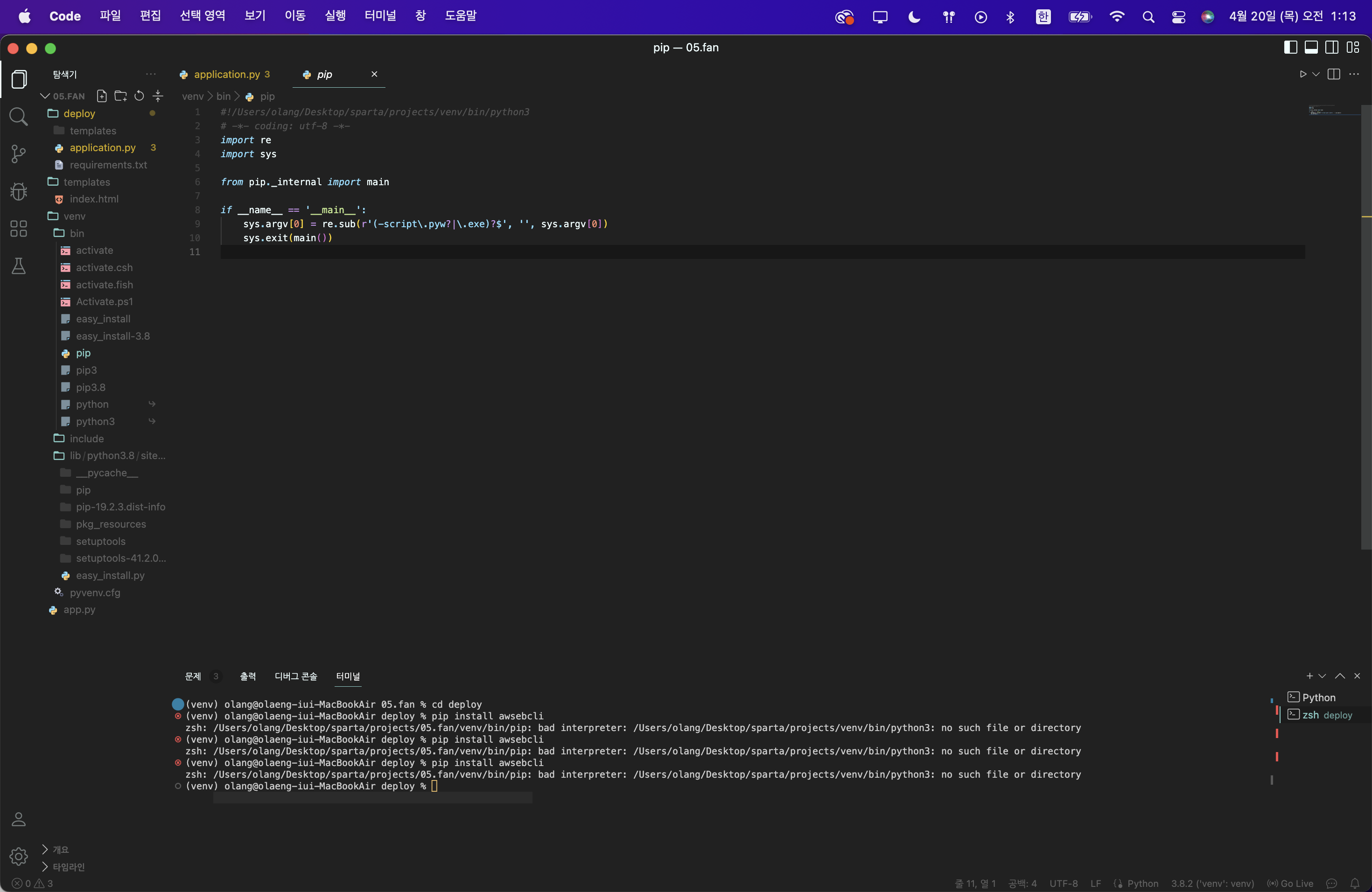Open Source Control view
The height and width of the screenshot is (892, 1372).
coord(19,153)
